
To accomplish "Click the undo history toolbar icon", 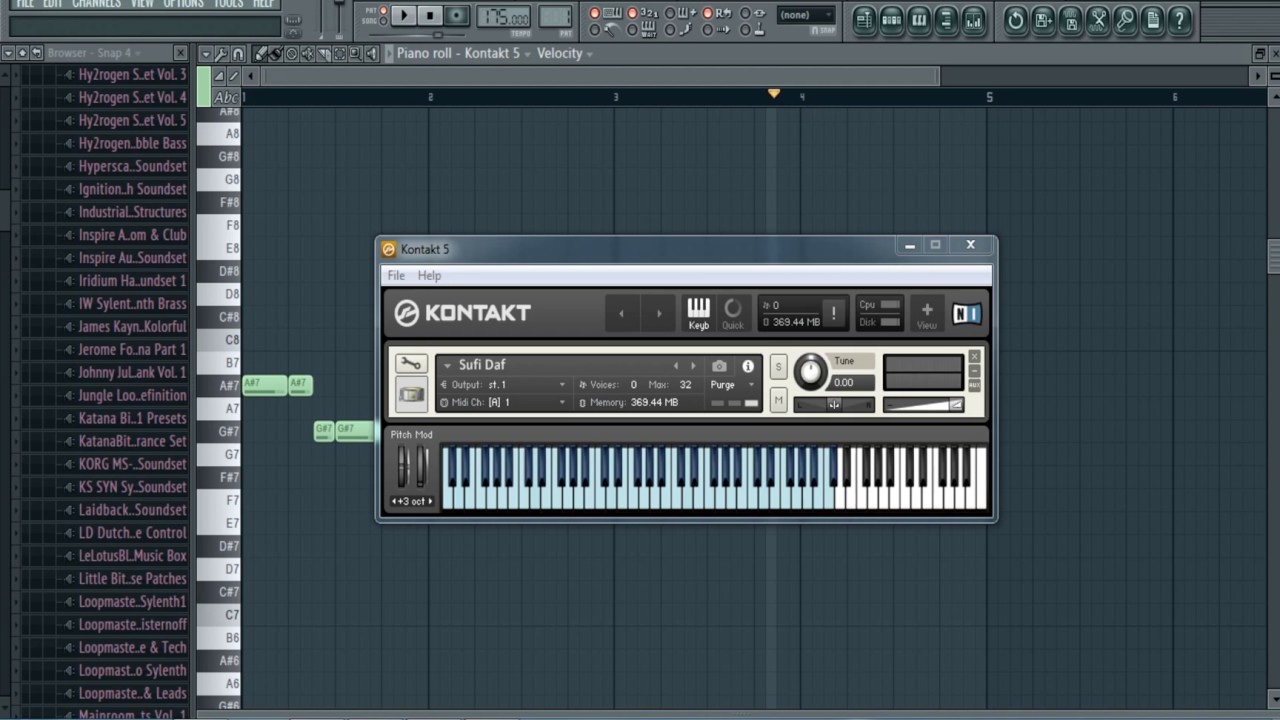I will coord(1016,20).
